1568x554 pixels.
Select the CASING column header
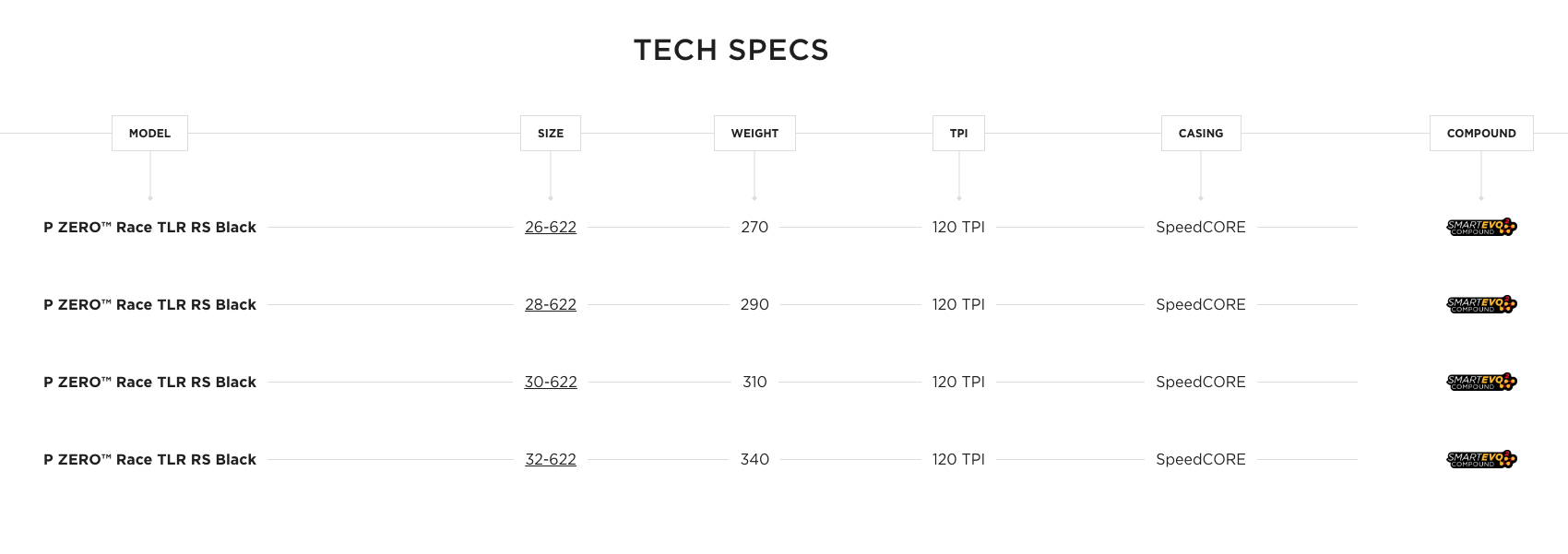[x=1201, y=133]
